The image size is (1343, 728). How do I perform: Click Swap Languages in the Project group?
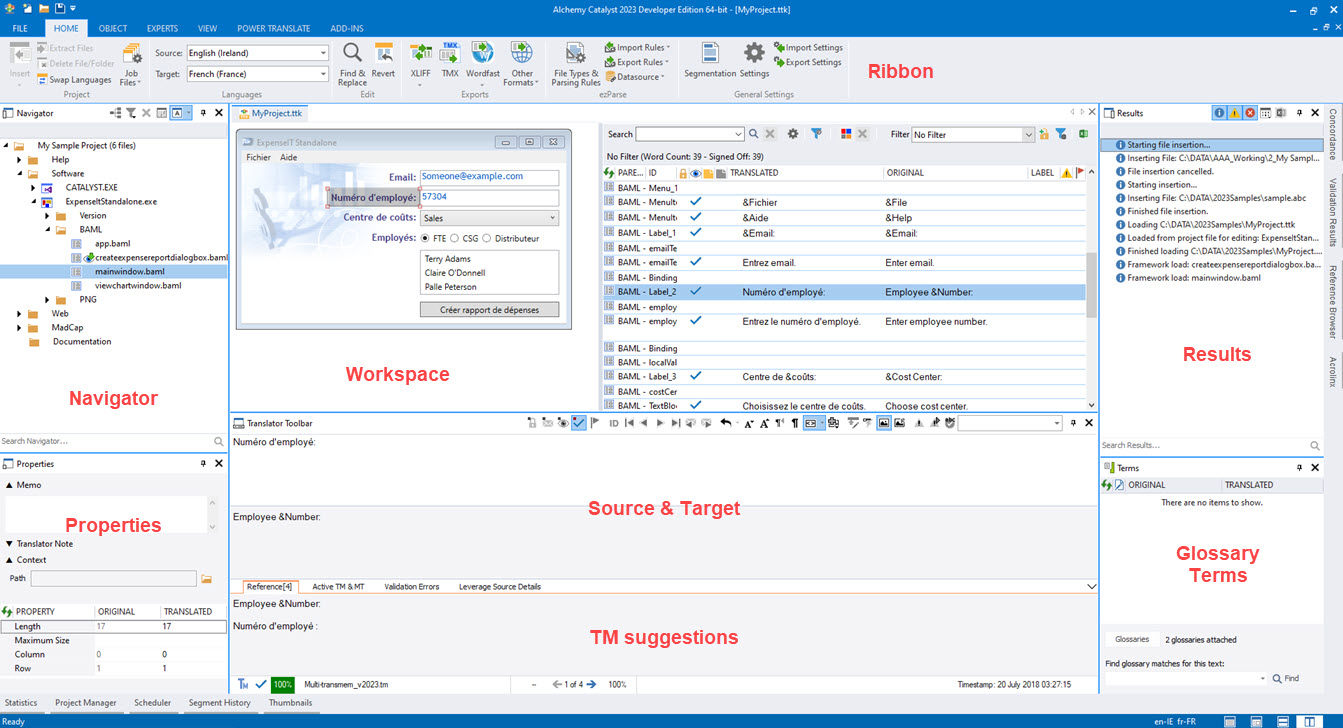tap(74, 79)
